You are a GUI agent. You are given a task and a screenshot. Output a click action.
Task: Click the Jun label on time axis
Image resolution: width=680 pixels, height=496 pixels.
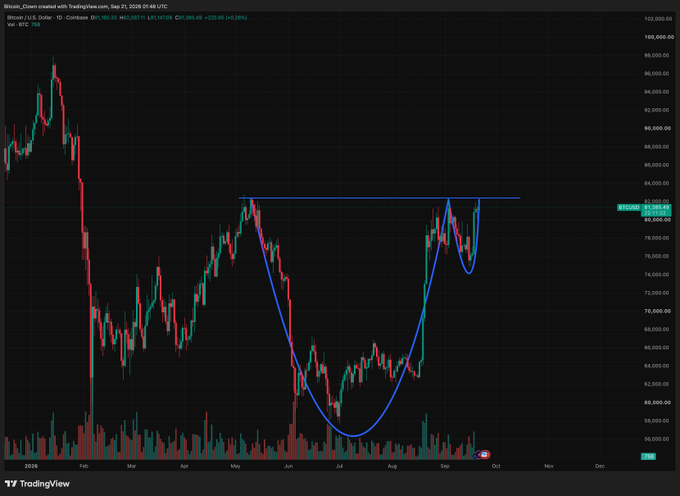pos(288,466)
